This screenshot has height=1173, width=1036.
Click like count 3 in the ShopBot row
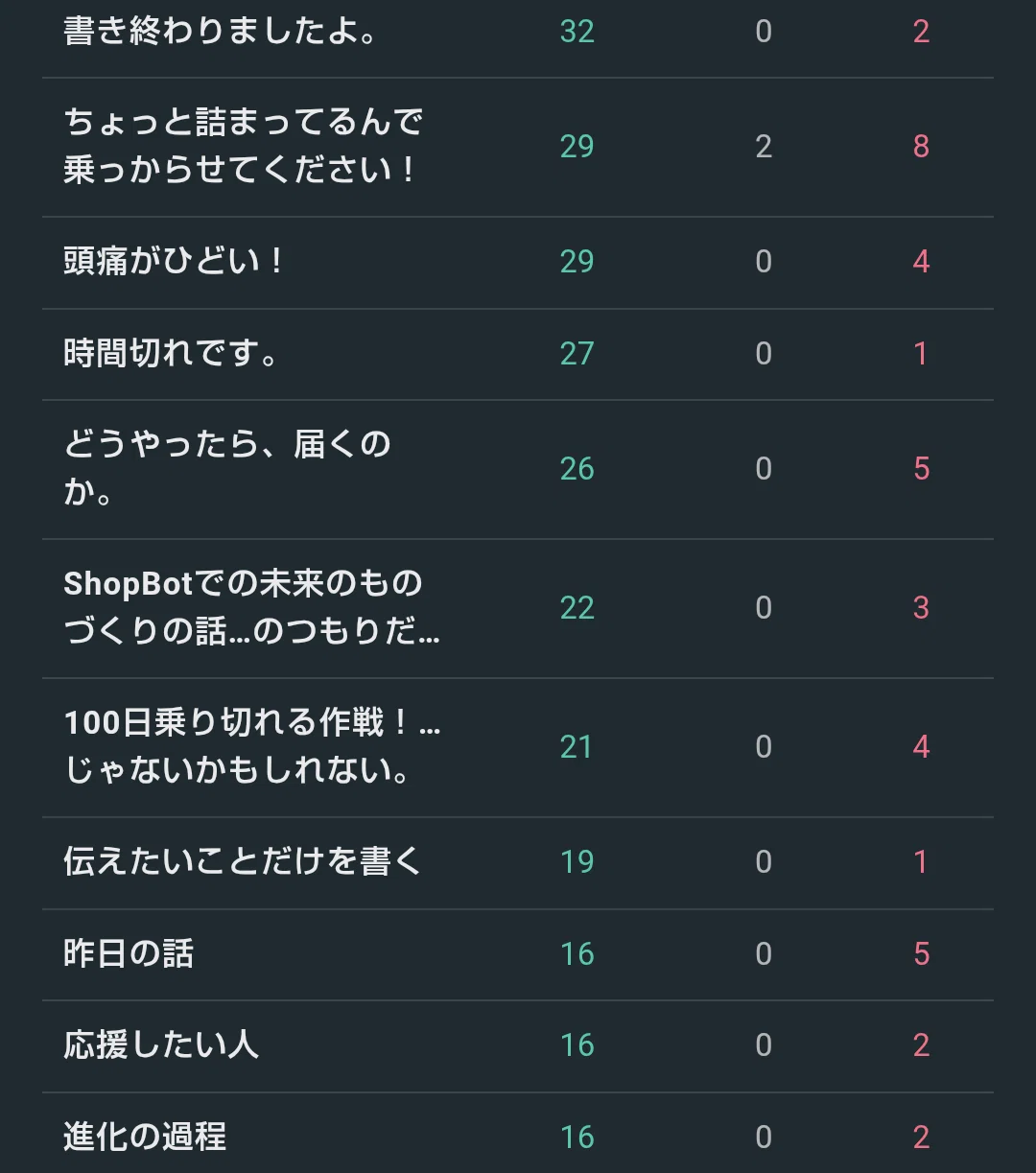coord(921,608)
